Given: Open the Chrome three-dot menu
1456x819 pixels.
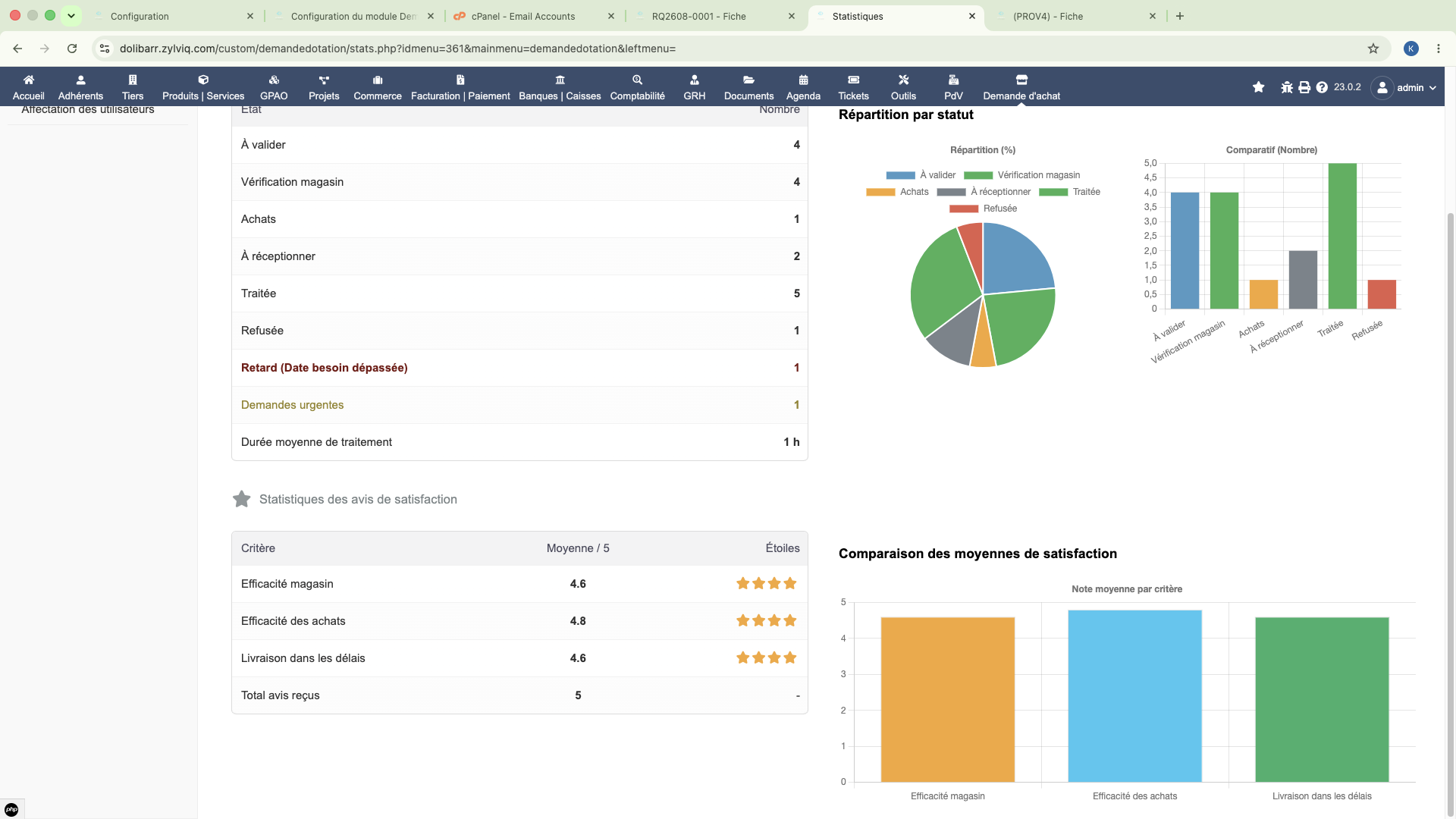Looking at the screenshot, I should [x=1439, y=49].
